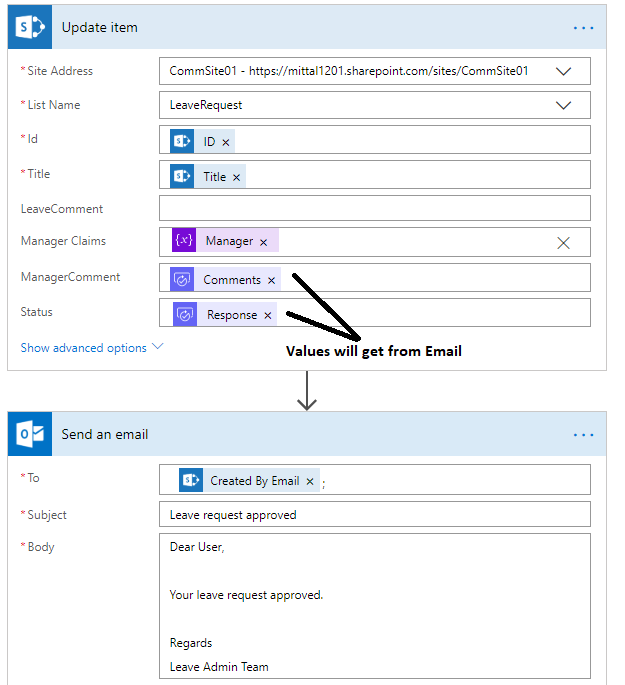Click the 'Dear User,' line in Body

point(197,547)
